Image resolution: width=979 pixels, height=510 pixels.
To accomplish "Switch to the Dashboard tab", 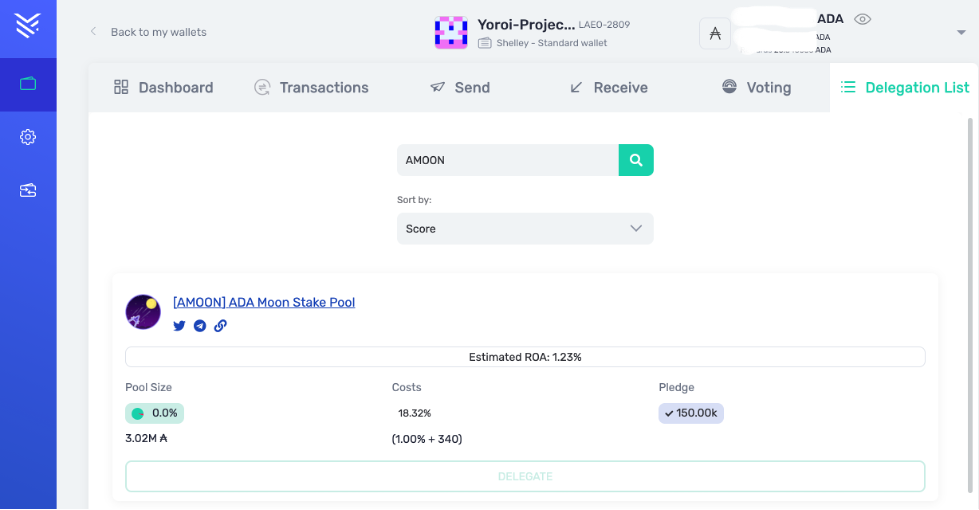I will tap(164, 87).
